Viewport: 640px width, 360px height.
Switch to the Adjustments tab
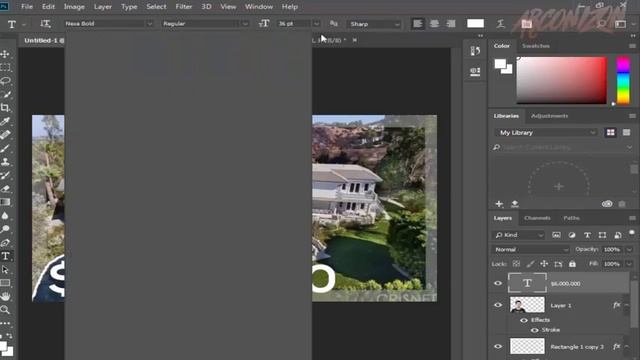click(549, 116)
